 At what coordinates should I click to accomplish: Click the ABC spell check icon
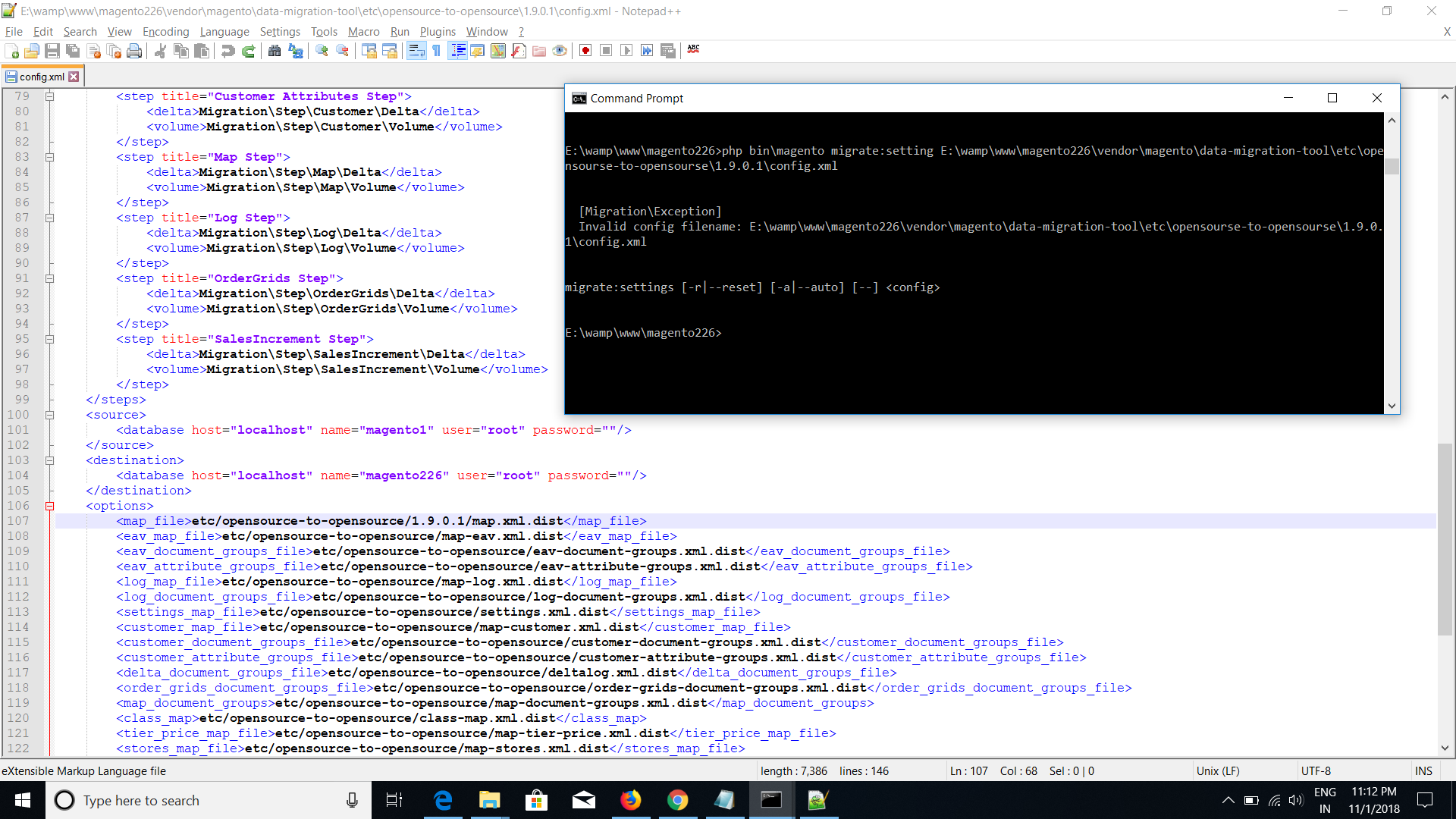point(693,49)
